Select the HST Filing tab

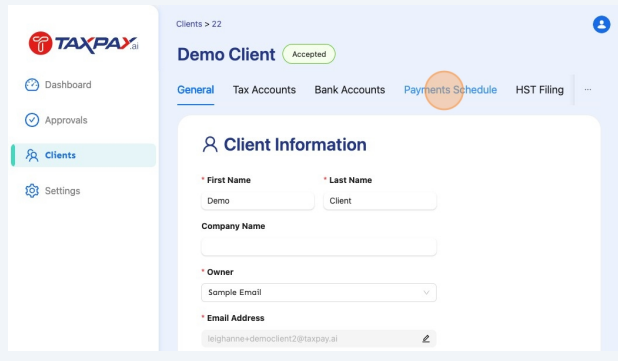click(540, 90)
